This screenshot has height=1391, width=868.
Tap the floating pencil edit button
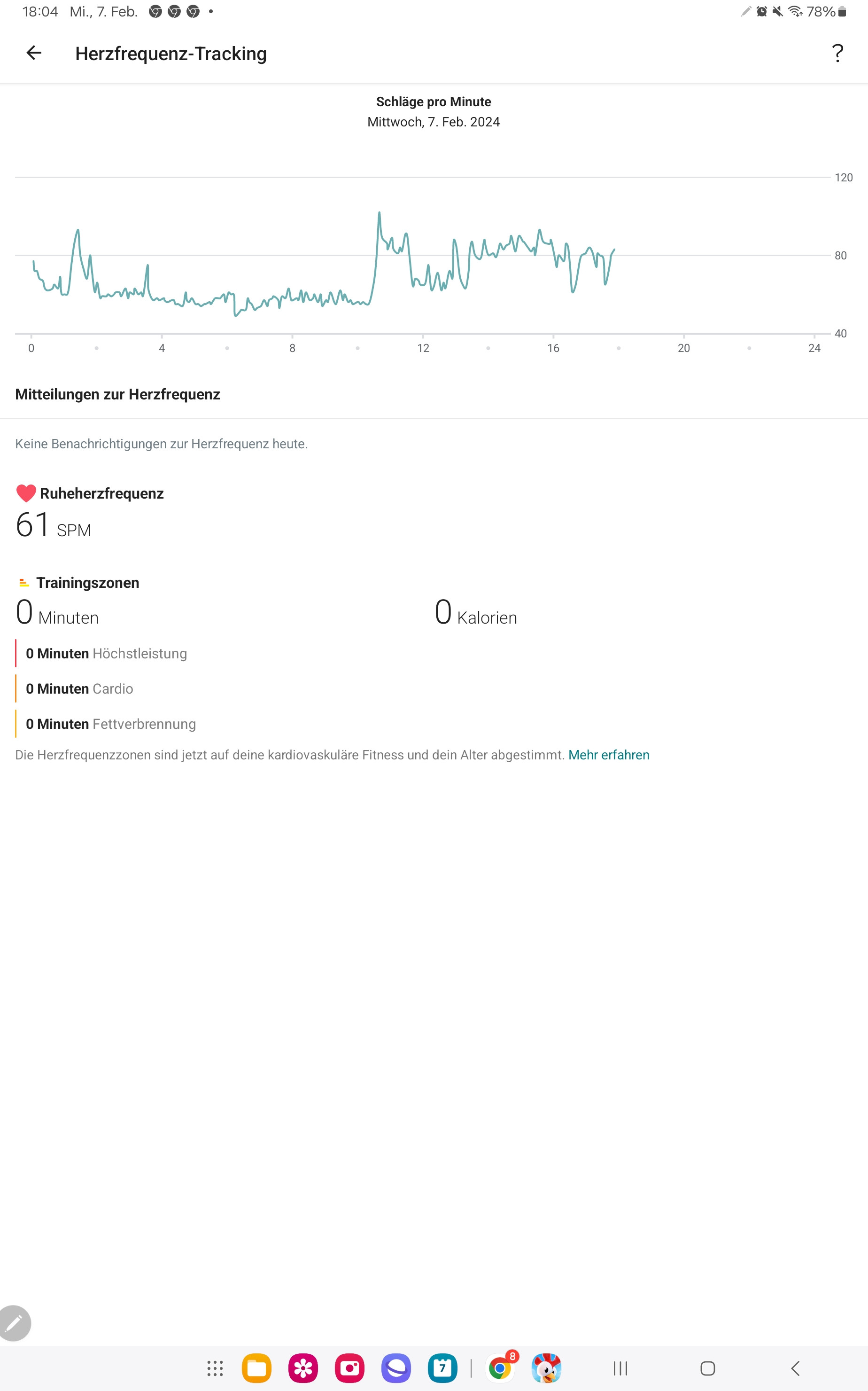coord(14,1323)
